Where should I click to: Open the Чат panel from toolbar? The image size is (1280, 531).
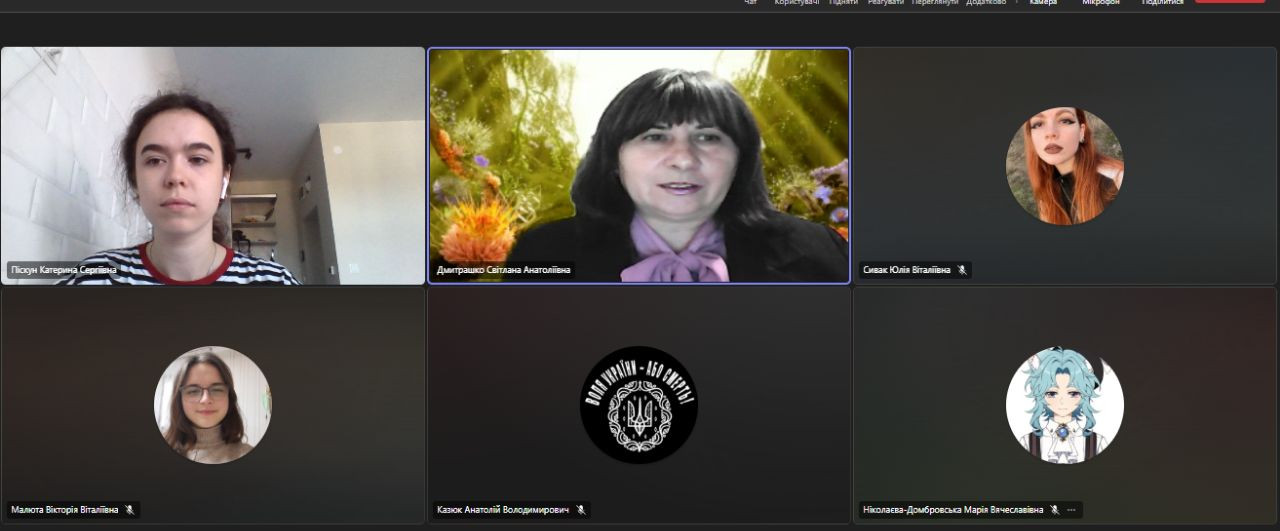750,3
